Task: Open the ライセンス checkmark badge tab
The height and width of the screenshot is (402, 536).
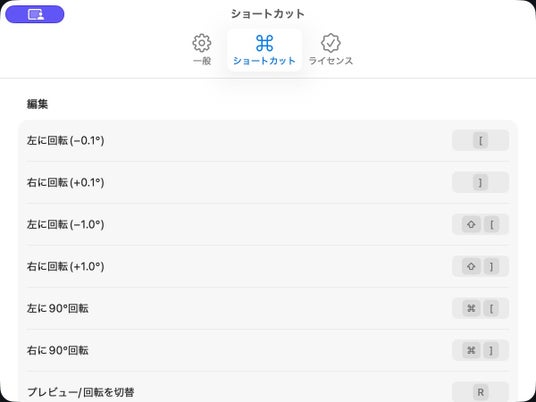Action: 331,50
